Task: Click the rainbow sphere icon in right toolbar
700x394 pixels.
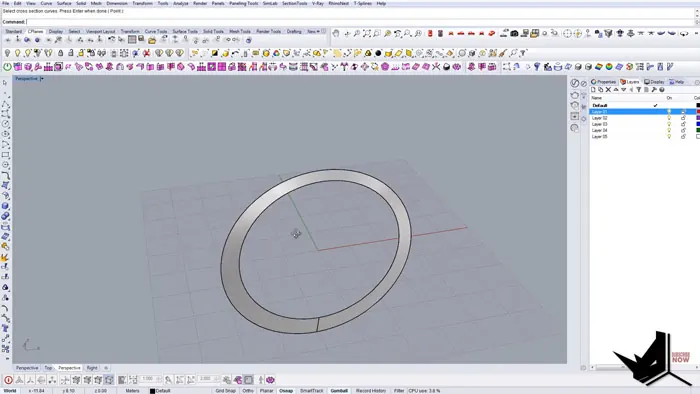Action: pyautogui.click(x=609, y=67)
